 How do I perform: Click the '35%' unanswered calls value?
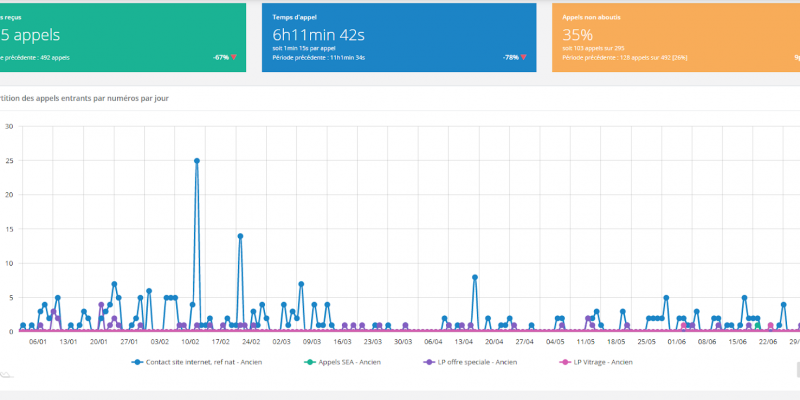(x=578, y=34)
